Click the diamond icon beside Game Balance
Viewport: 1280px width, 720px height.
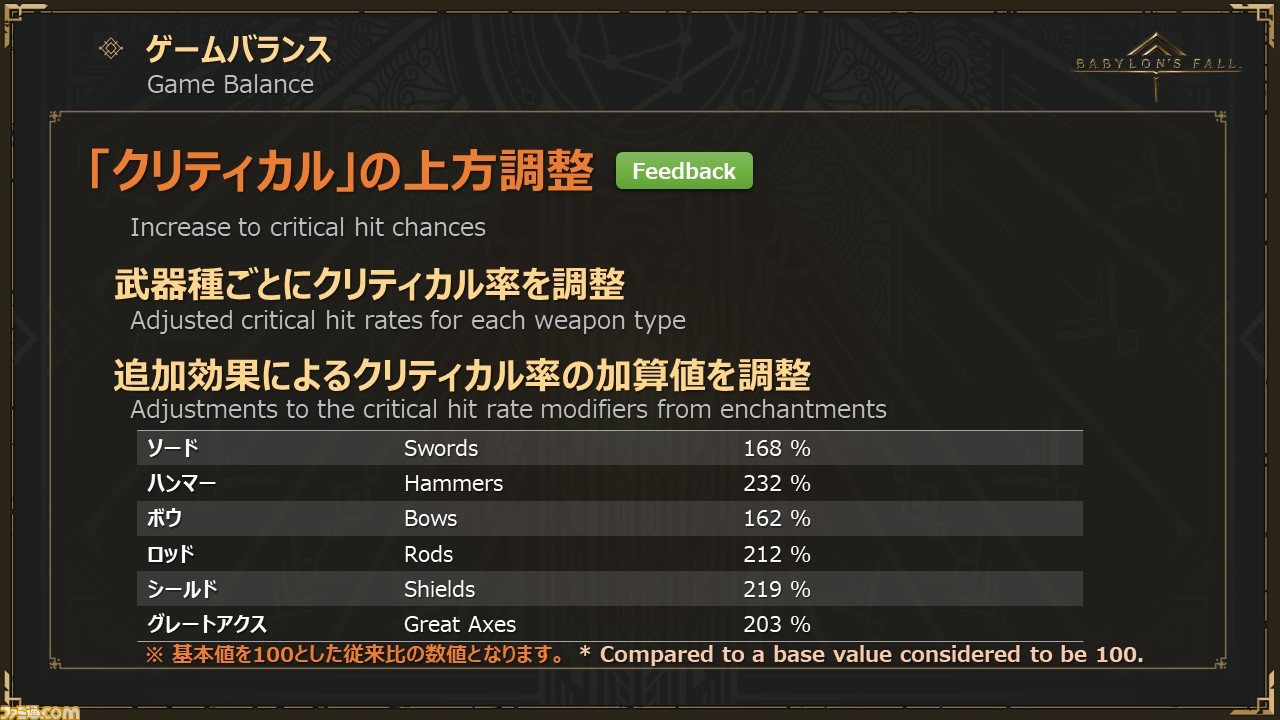click(x=111, y=48)
